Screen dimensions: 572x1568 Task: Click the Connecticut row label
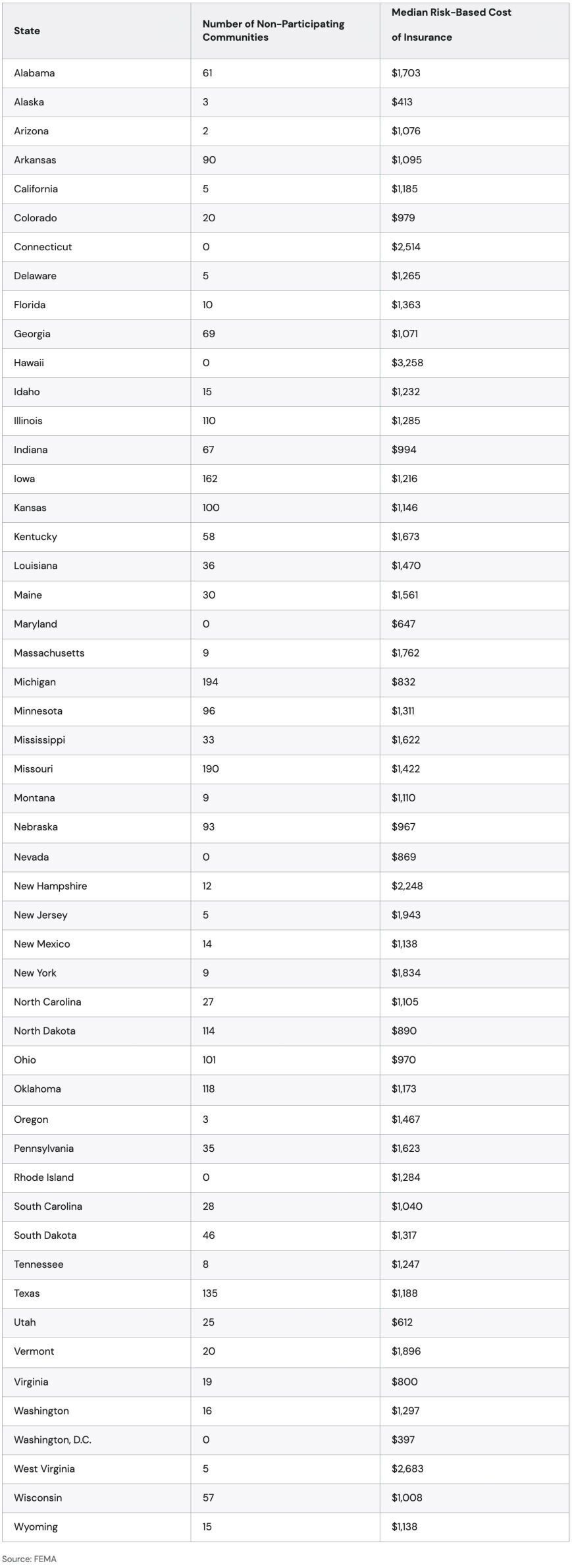click(43, 247)
